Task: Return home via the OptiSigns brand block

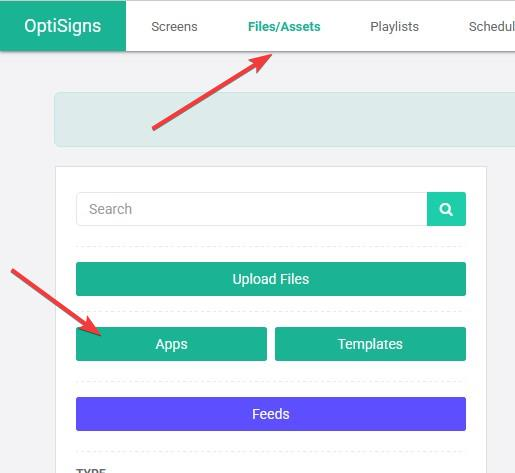Action: point(63,26)
